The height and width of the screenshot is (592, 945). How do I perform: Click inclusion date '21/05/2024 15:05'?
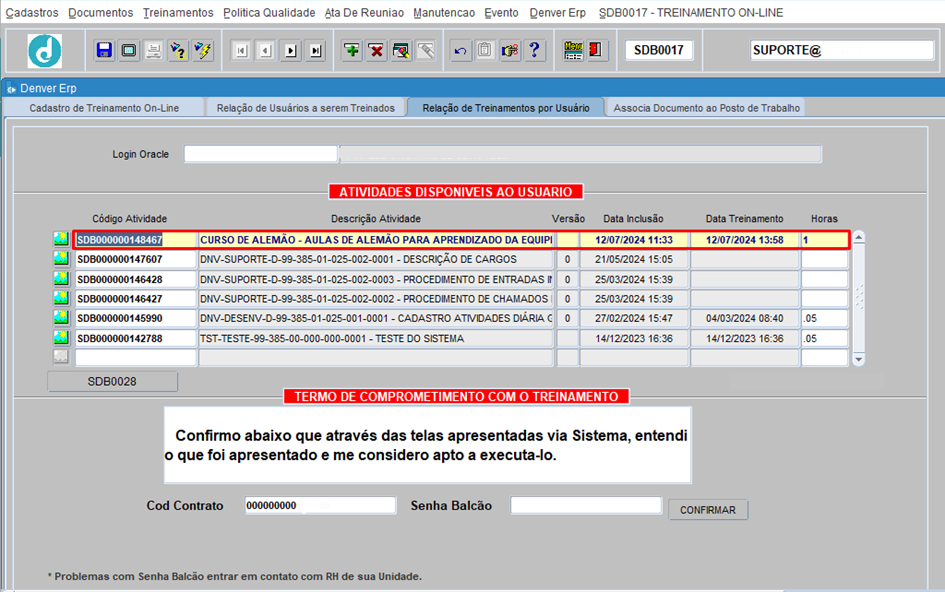coord(634,259)
